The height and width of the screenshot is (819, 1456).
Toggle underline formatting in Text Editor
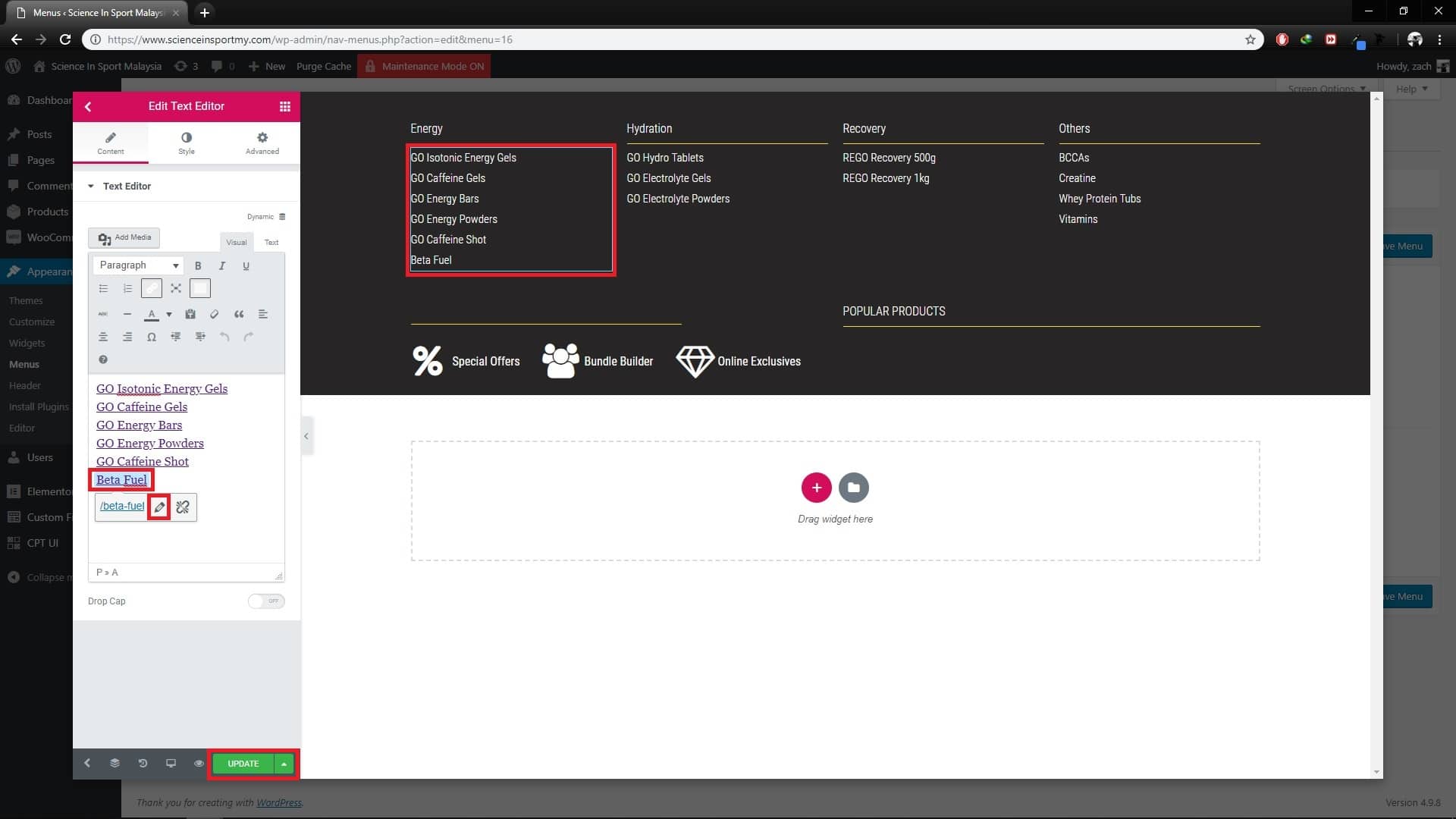point(246,266)
